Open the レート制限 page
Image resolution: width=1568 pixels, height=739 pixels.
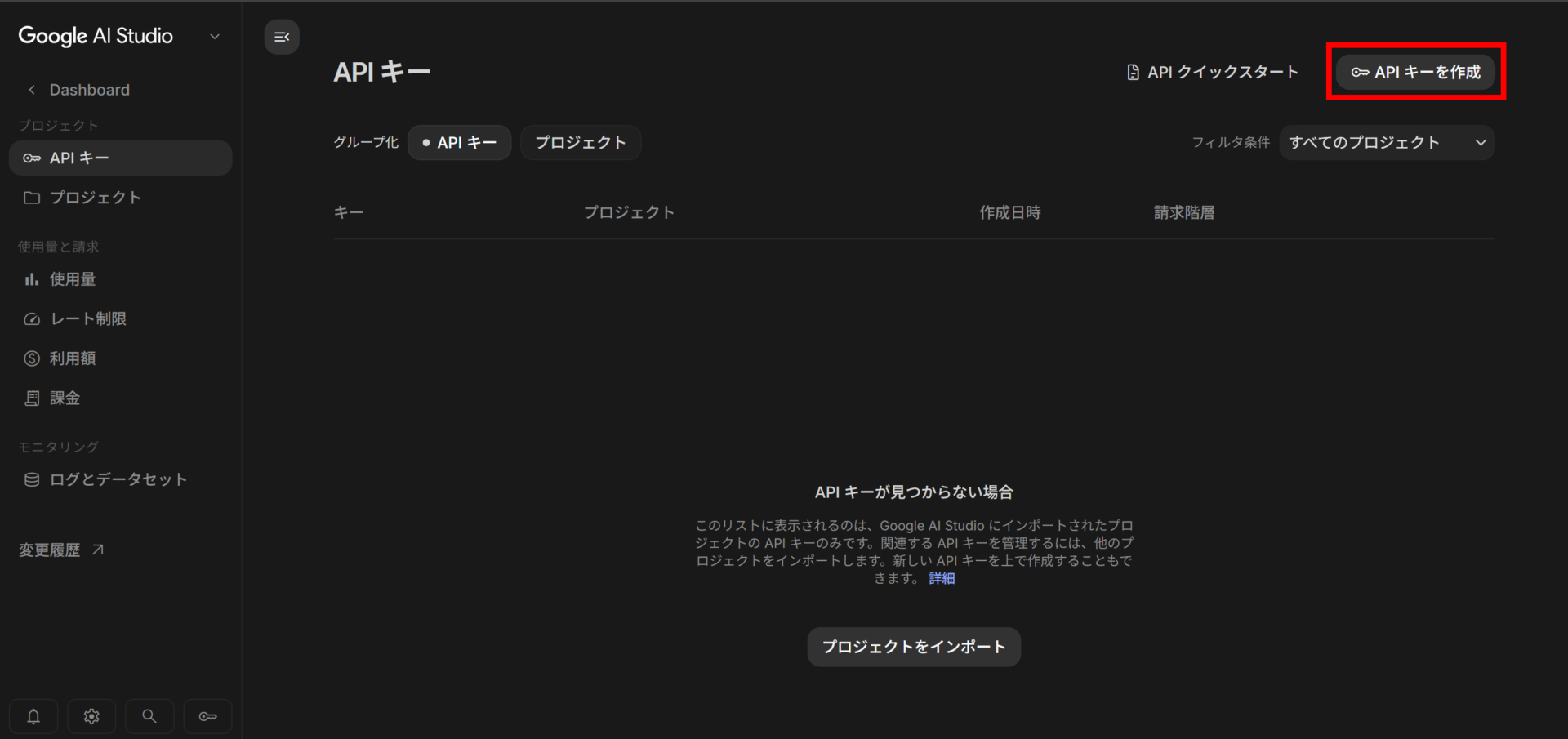(121, 318)
